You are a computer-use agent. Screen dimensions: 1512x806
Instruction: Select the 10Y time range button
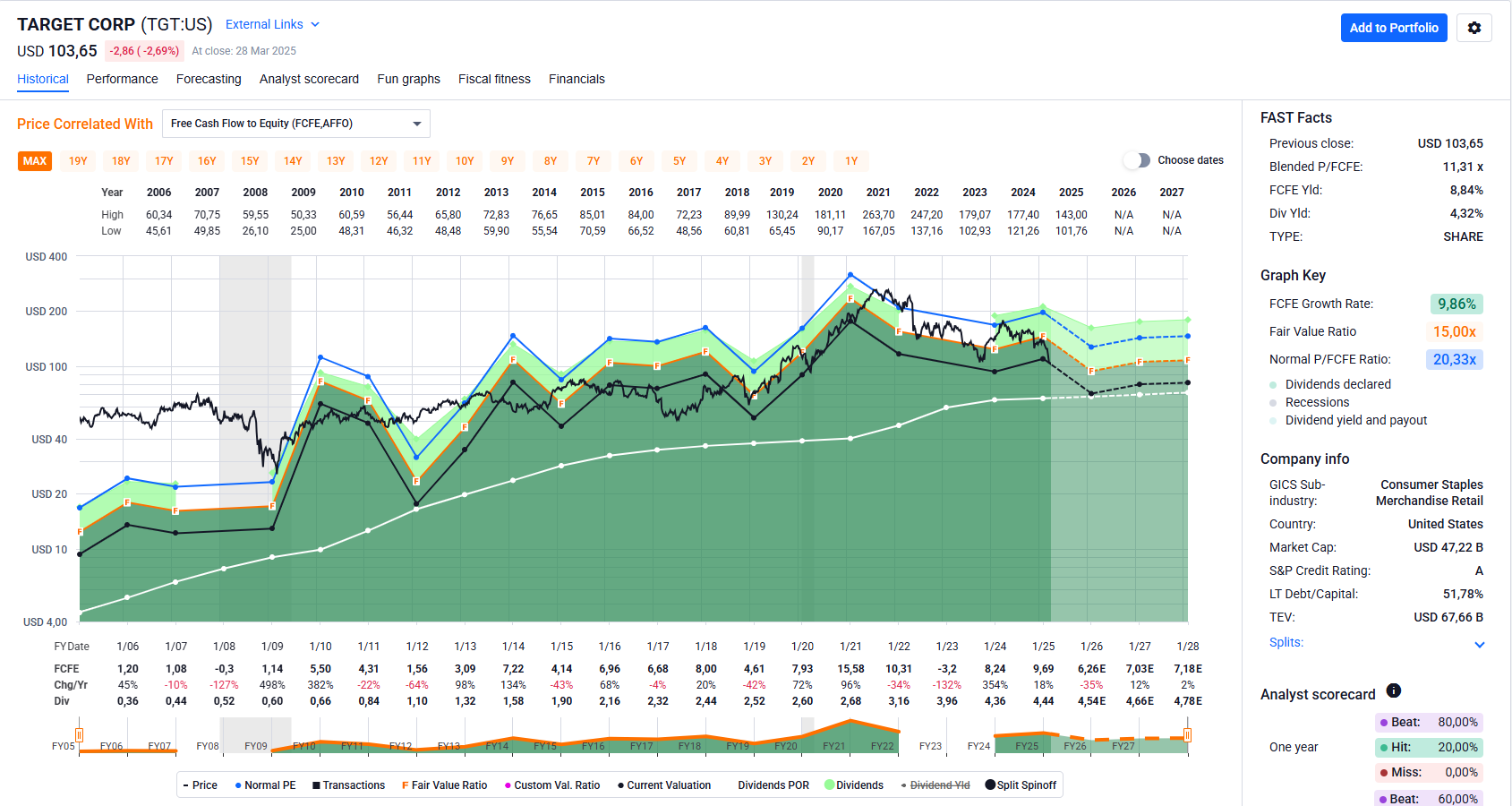(465, 161)
